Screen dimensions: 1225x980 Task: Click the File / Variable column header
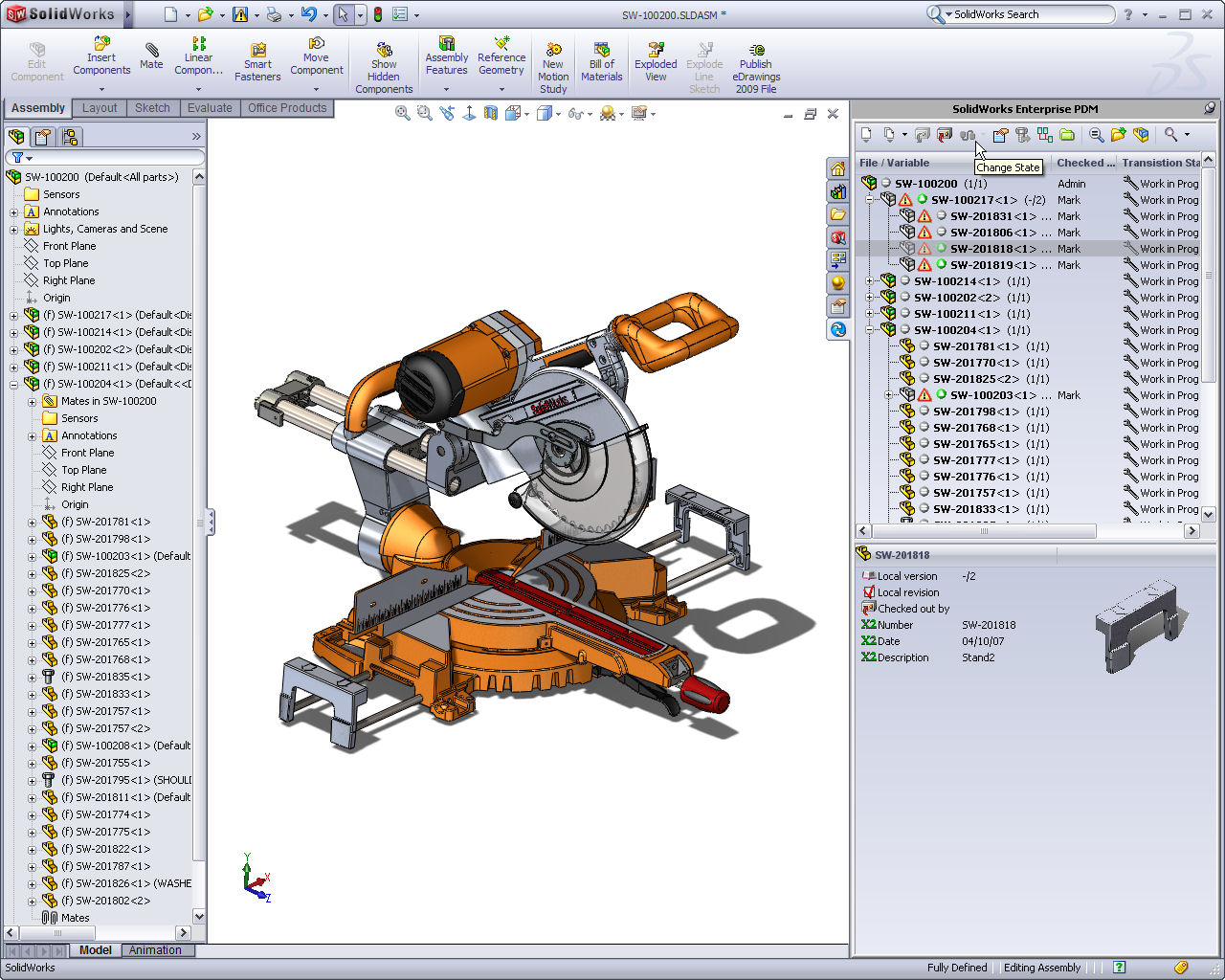(x=953, y=163)
